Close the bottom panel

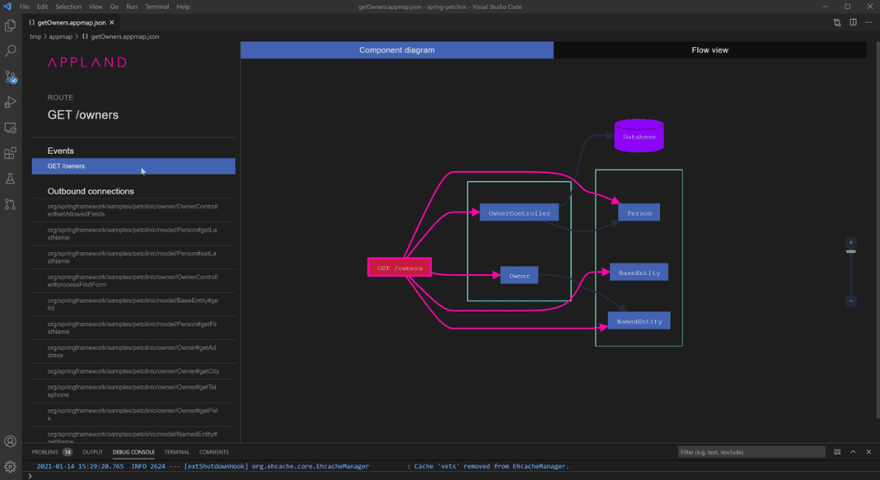click(x=869, y=452)
